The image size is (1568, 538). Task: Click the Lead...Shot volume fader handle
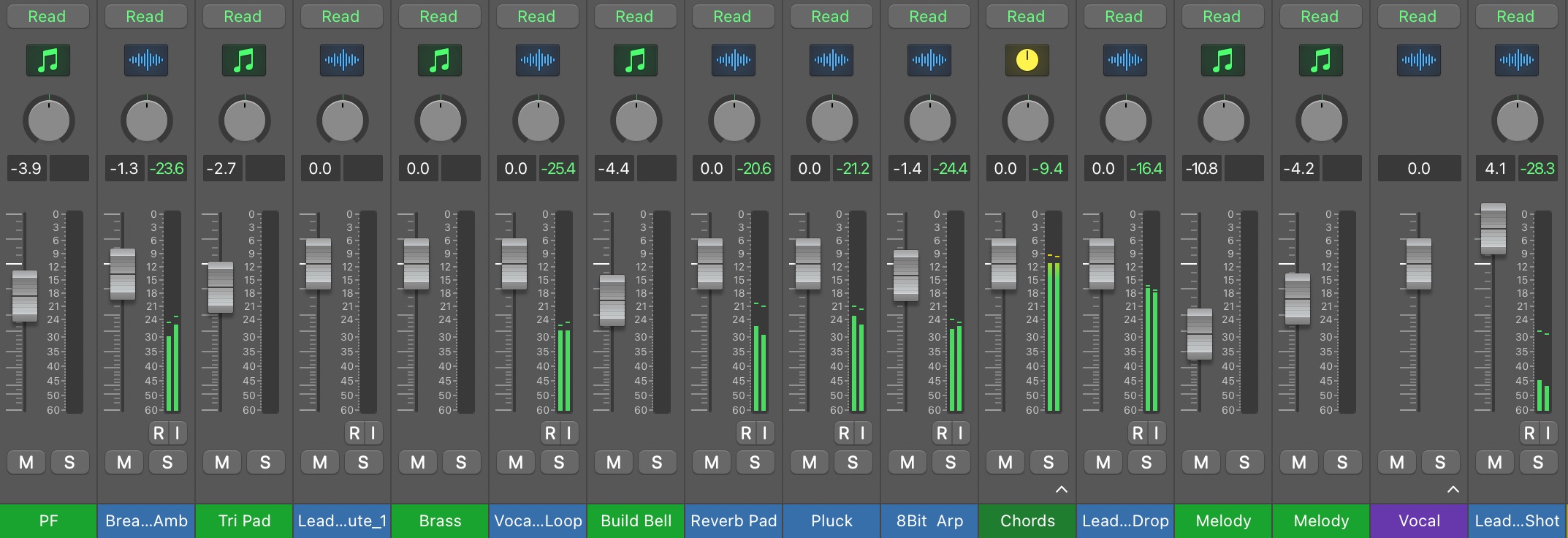point(1493,229)
